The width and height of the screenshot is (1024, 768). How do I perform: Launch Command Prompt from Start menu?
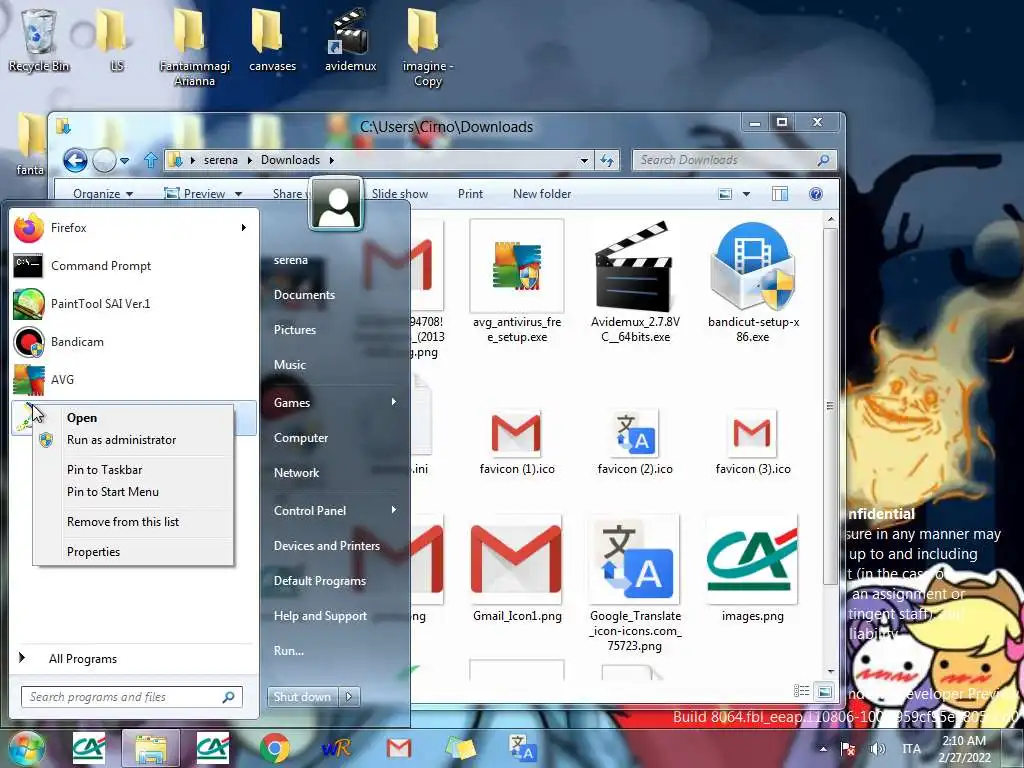[x=134, y=266]
